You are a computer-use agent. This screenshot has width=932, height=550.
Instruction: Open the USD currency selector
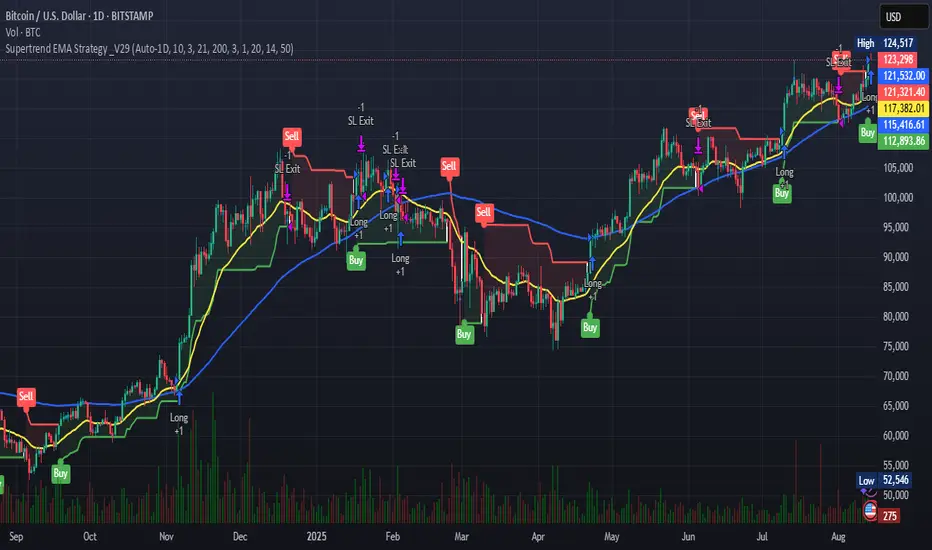click(x=903, y=17)
